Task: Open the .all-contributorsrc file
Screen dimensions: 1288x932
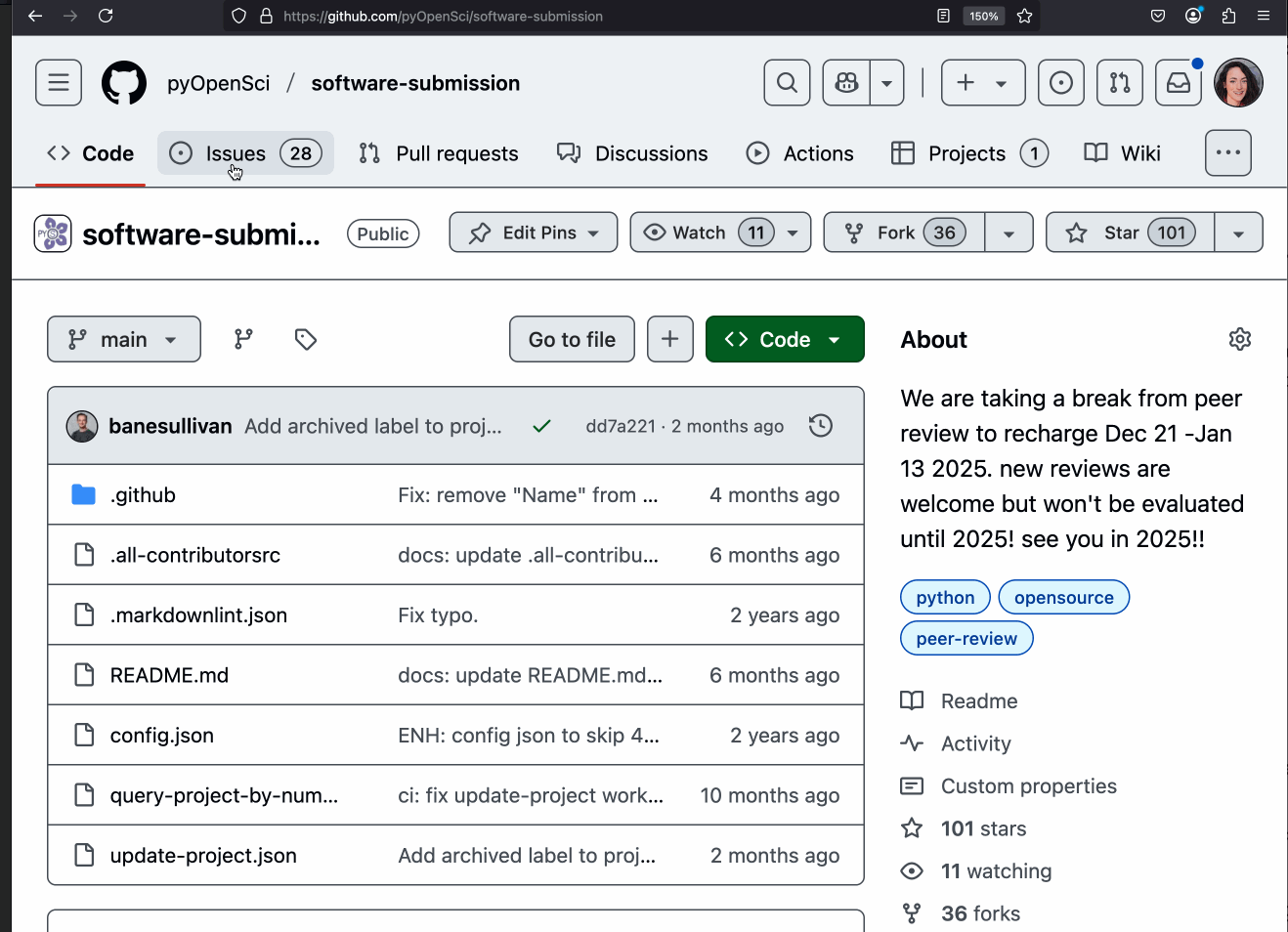Action: 195,555
